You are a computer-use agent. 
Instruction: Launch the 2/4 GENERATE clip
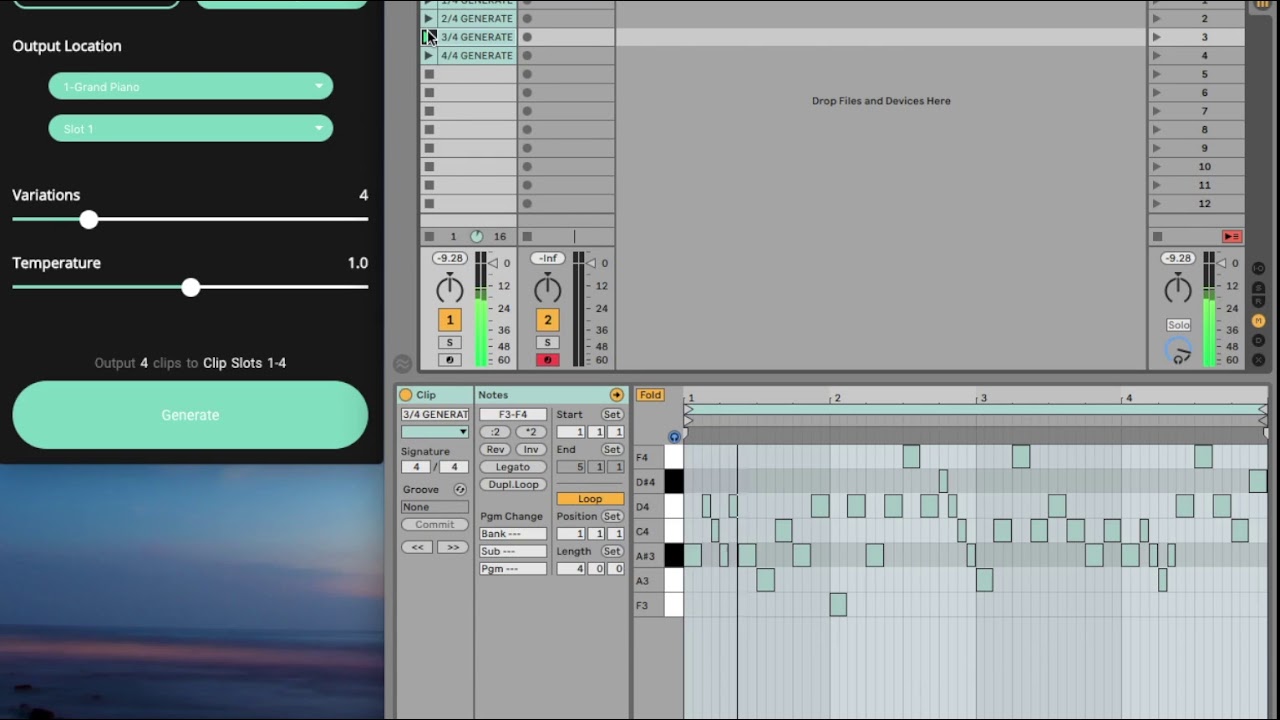pyautogui.click(x=428, y=18)
